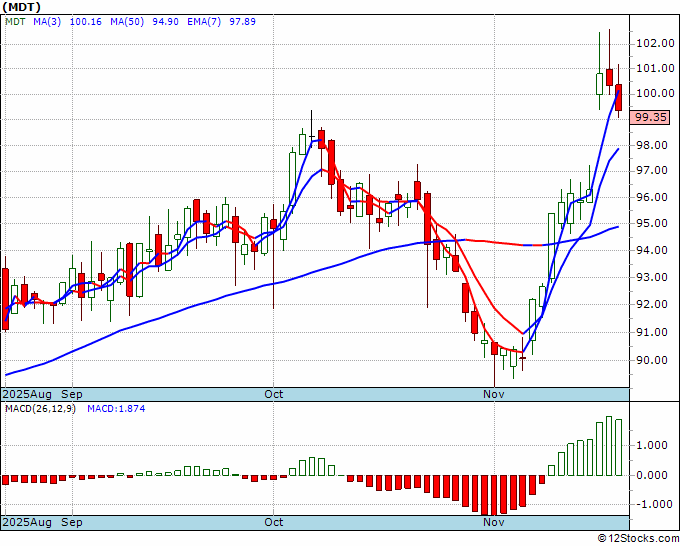Screen dimensions: 680x546
Task: Click the 97.00 price axis label
Action: pos(652,170)
